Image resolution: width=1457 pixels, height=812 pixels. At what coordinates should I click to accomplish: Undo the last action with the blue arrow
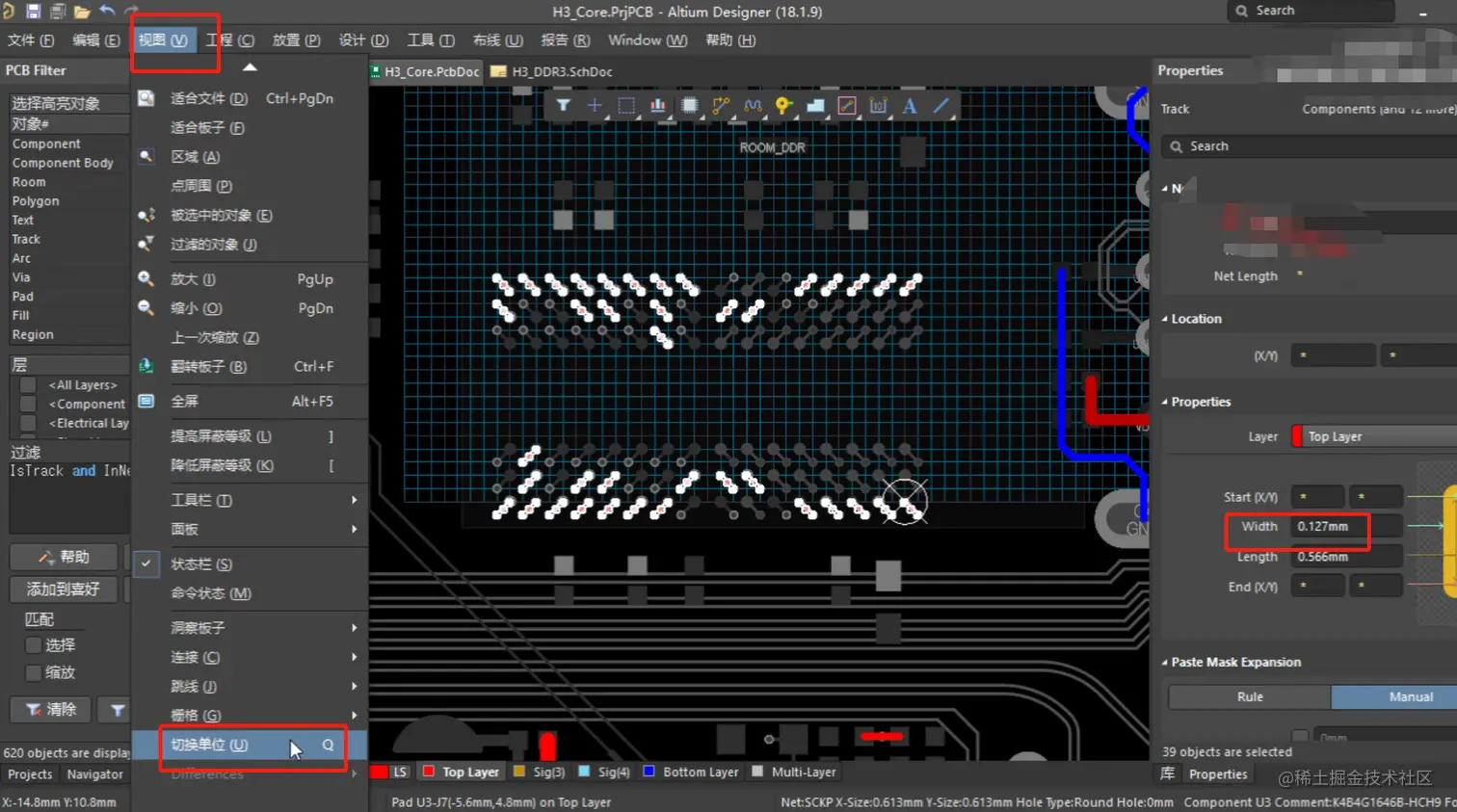[107, 12]
